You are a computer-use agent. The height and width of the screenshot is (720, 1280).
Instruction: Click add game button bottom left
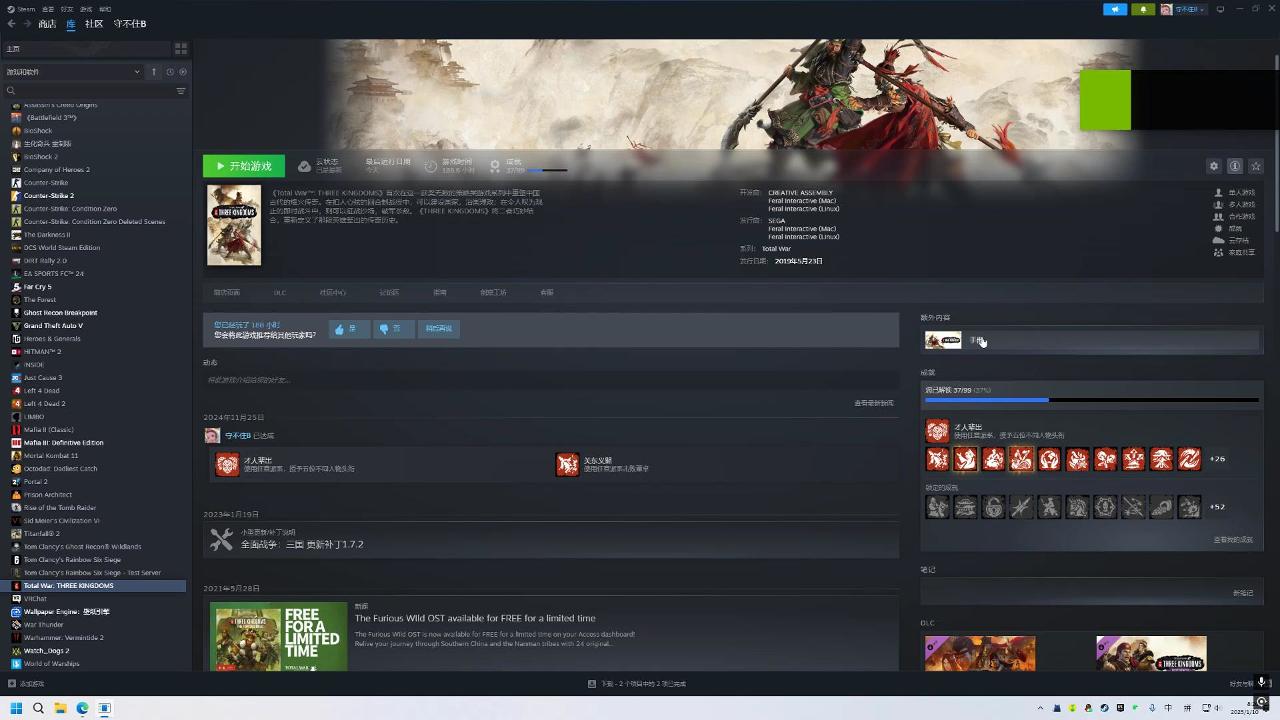27,684
